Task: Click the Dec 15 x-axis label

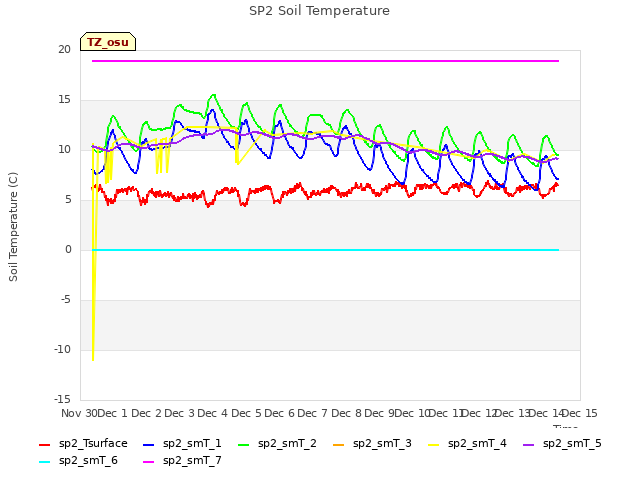Action: [580, 413]
